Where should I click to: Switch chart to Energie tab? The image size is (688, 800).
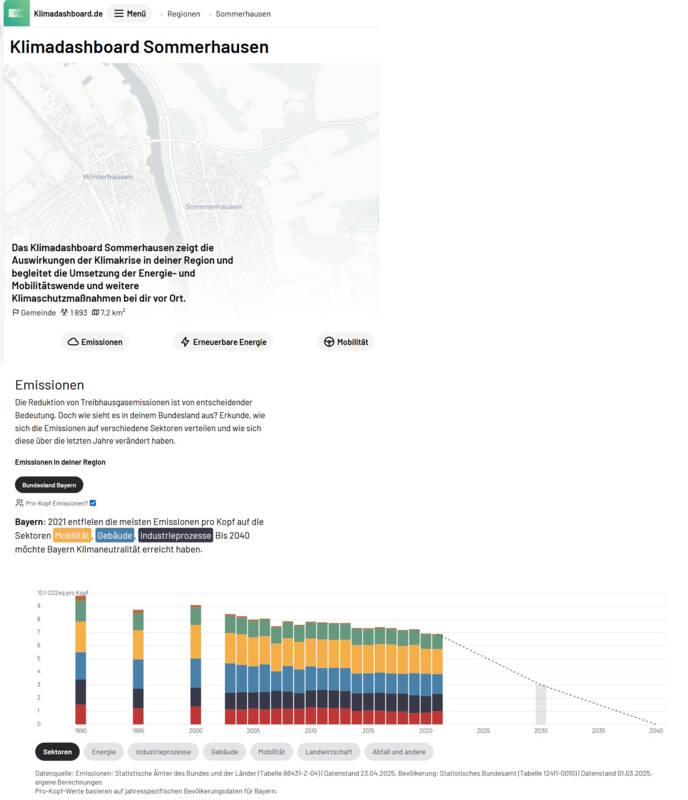pos(103,751)
